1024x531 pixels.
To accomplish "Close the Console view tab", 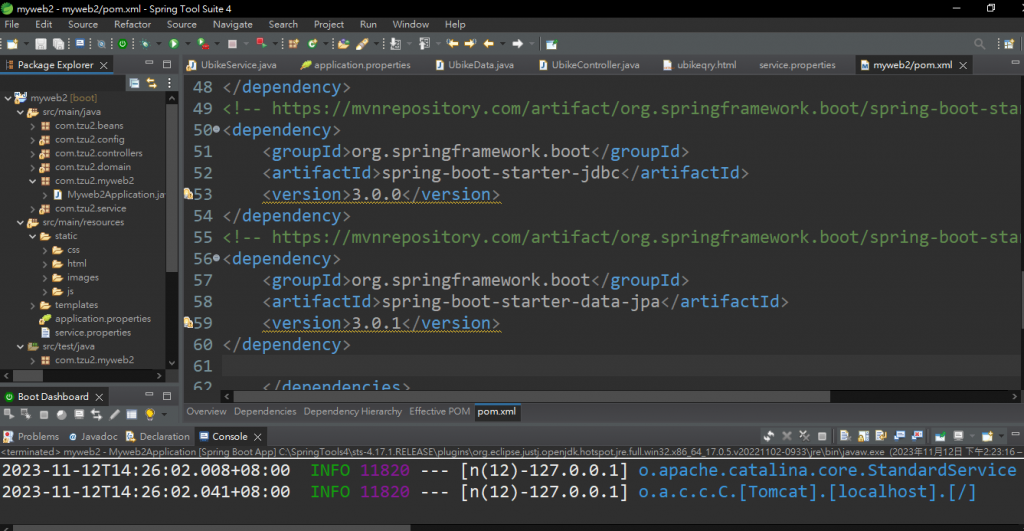I will [257, 436].
